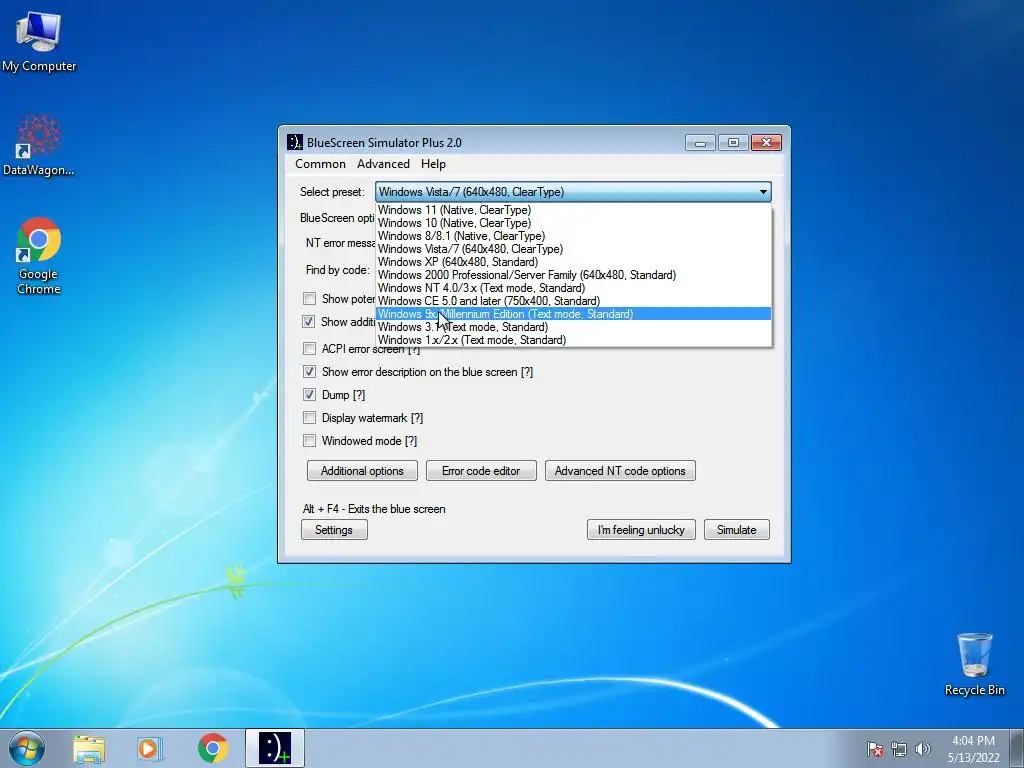Uncheck Show error description on blue screen
This screenshot has height=768, width=1024.
pyautogui.click(x=310, y=372)
